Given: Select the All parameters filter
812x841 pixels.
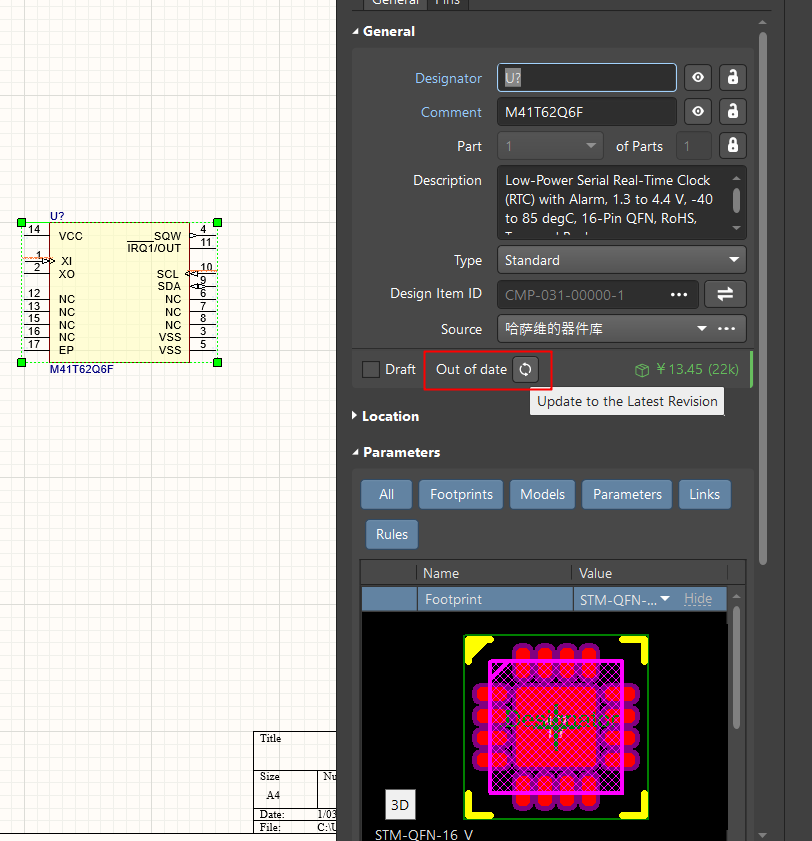Looking at the screenshot, I should (386, 495).
